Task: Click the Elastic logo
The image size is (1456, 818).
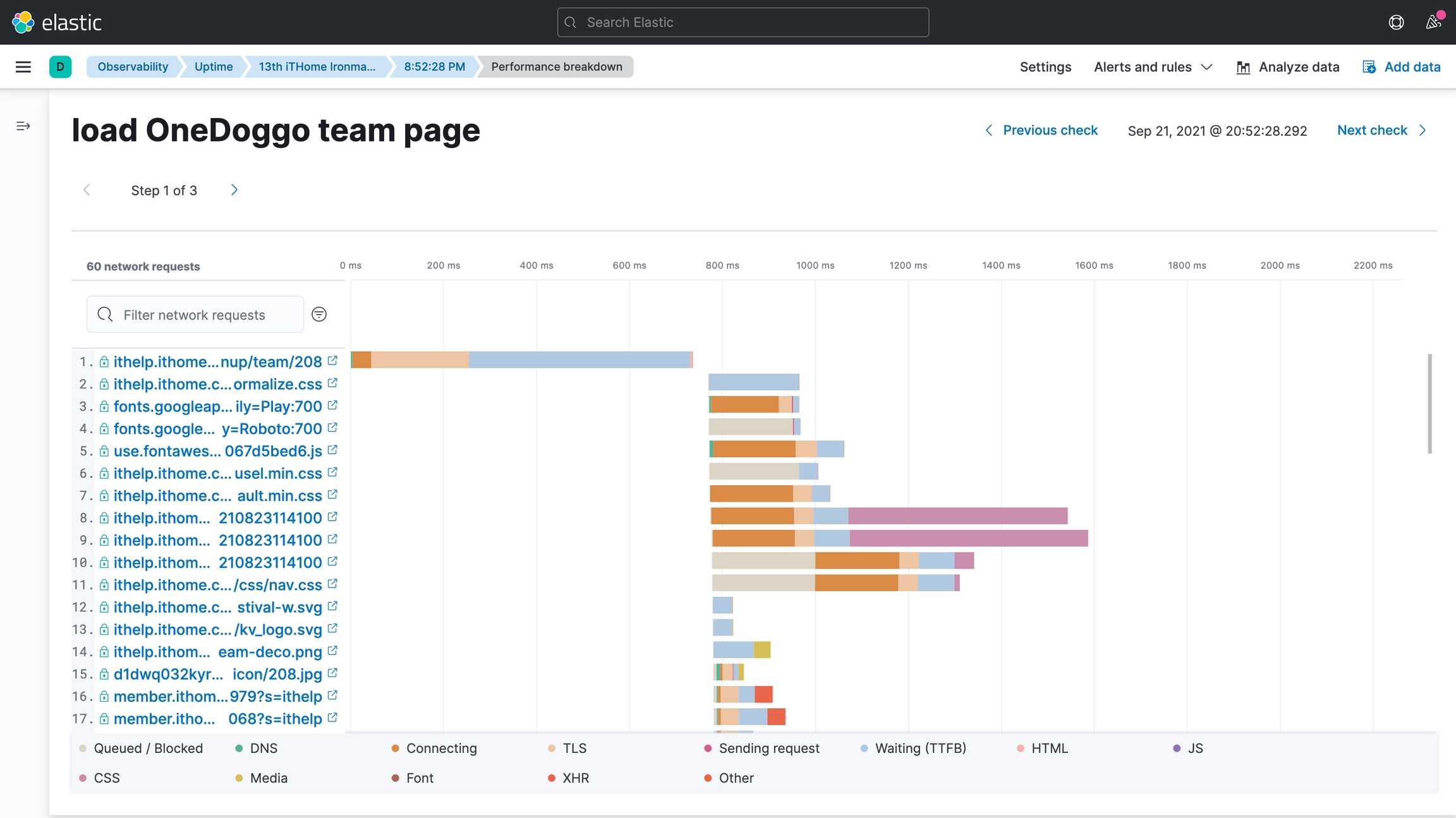Action: (x=56, y=22)
